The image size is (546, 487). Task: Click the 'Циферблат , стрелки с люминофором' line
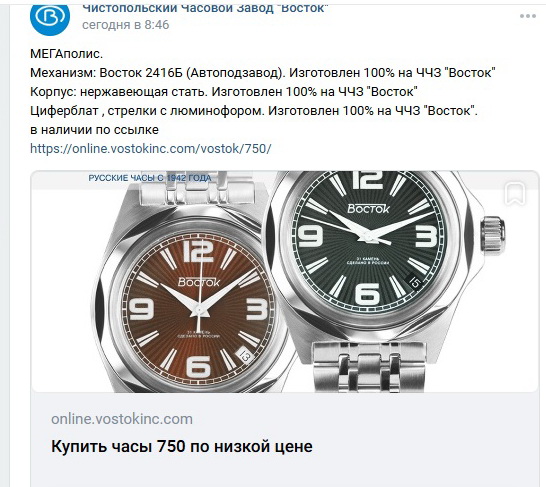(254, 111)
